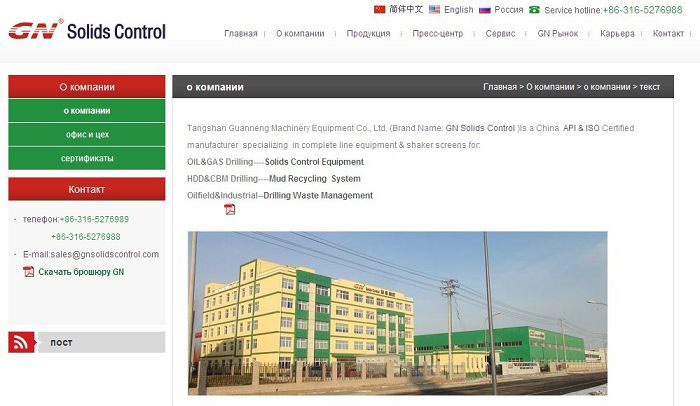Click the PDF icon beside brochure download
700x406 pixels.
[x=28, y=272]
